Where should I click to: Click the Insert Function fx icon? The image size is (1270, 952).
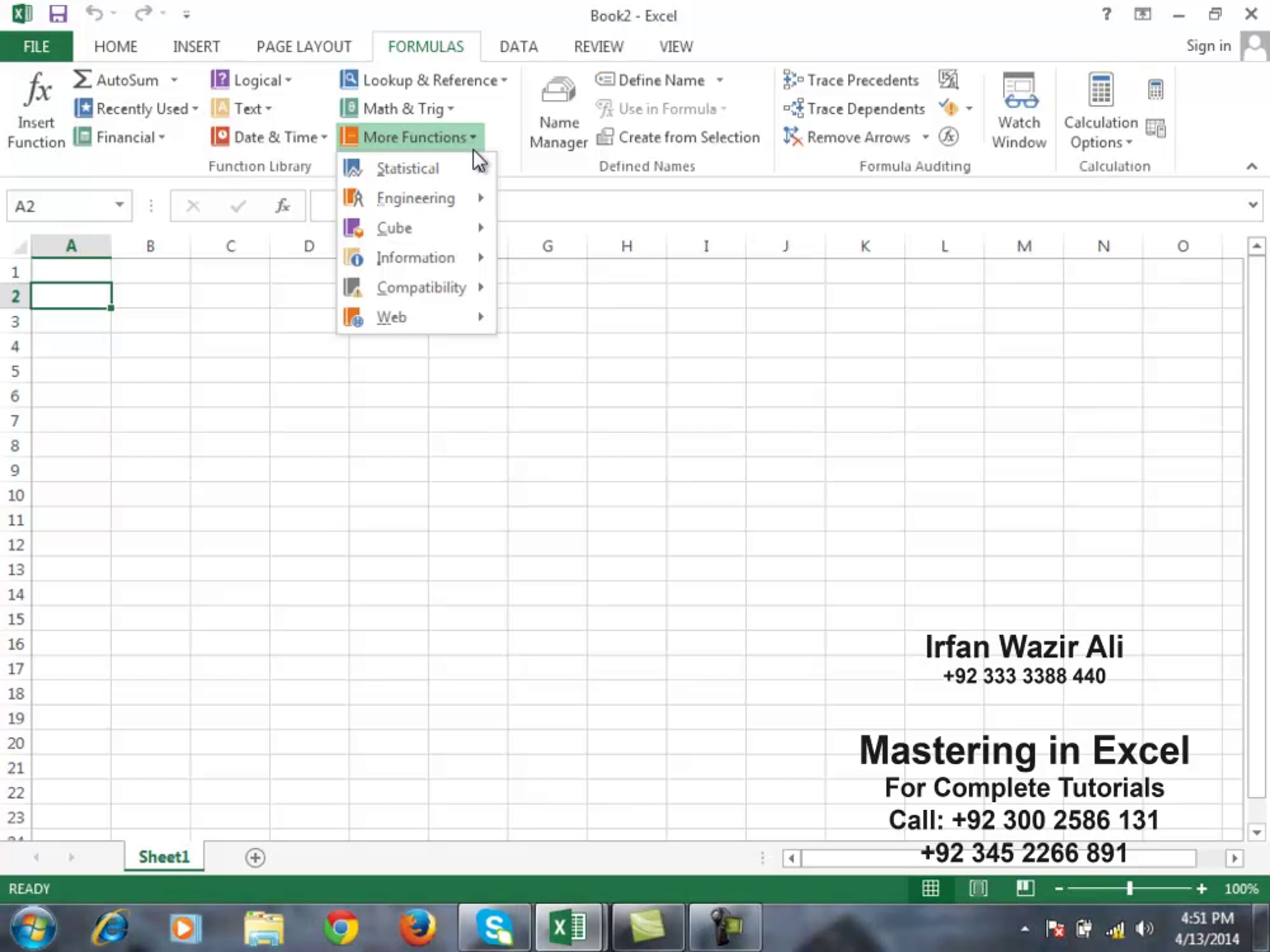click(x=38, y=89)
